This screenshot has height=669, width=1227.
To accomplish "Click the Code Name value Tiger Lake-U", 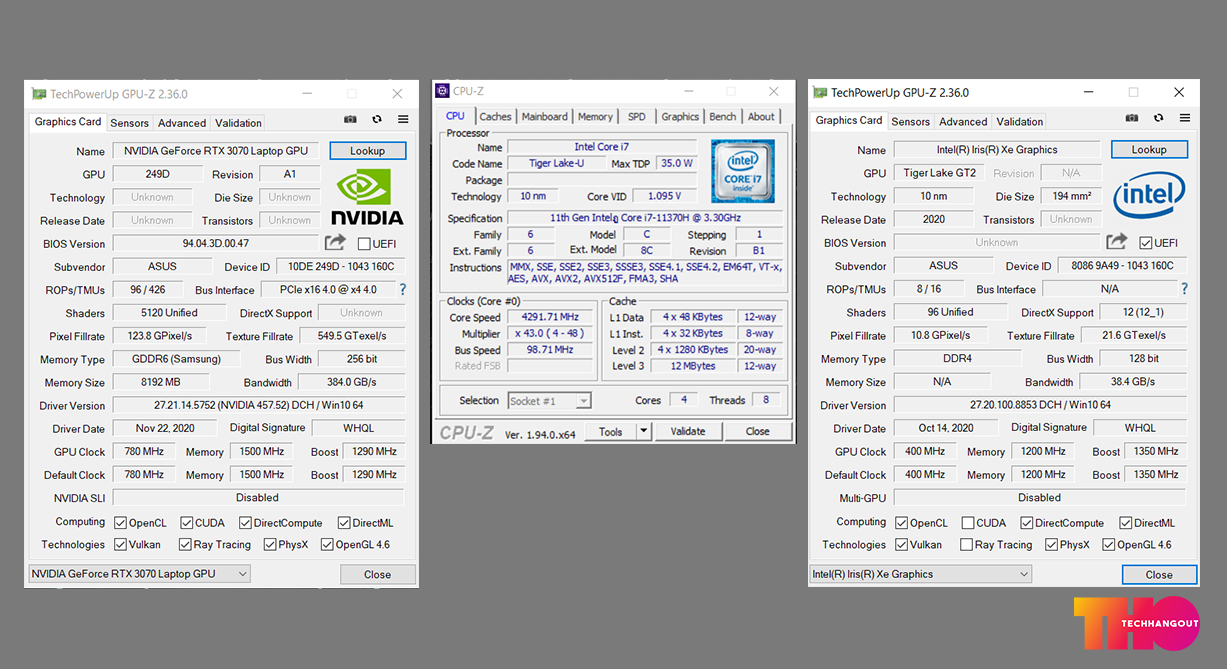I will point(557,164).
